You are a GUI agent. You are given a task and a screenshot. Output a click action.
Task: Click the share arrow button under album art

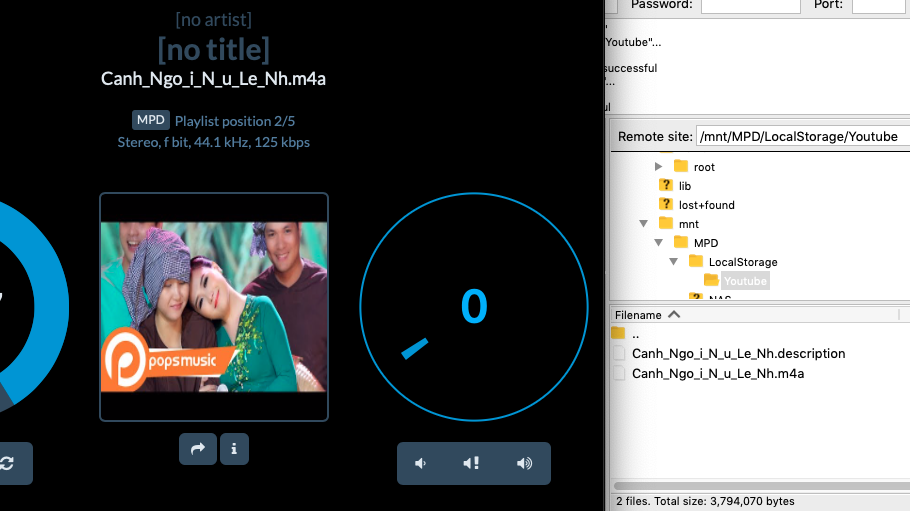[x=198, y=449]
